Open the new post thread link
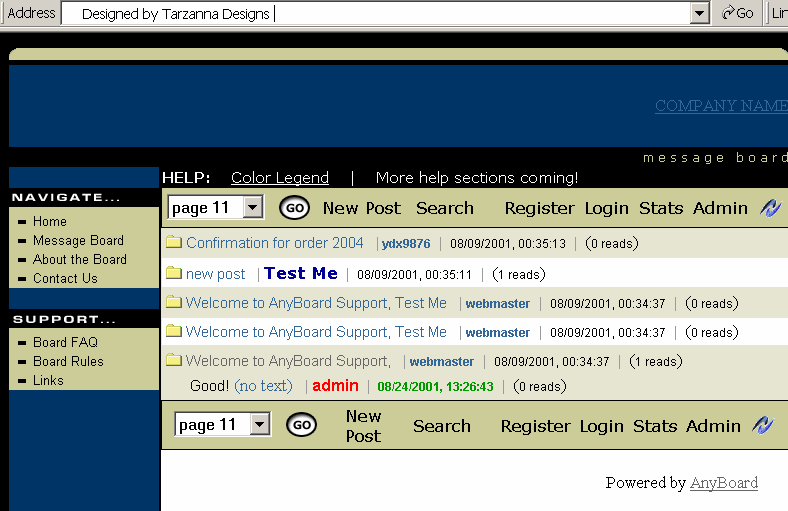 point(216,274)
